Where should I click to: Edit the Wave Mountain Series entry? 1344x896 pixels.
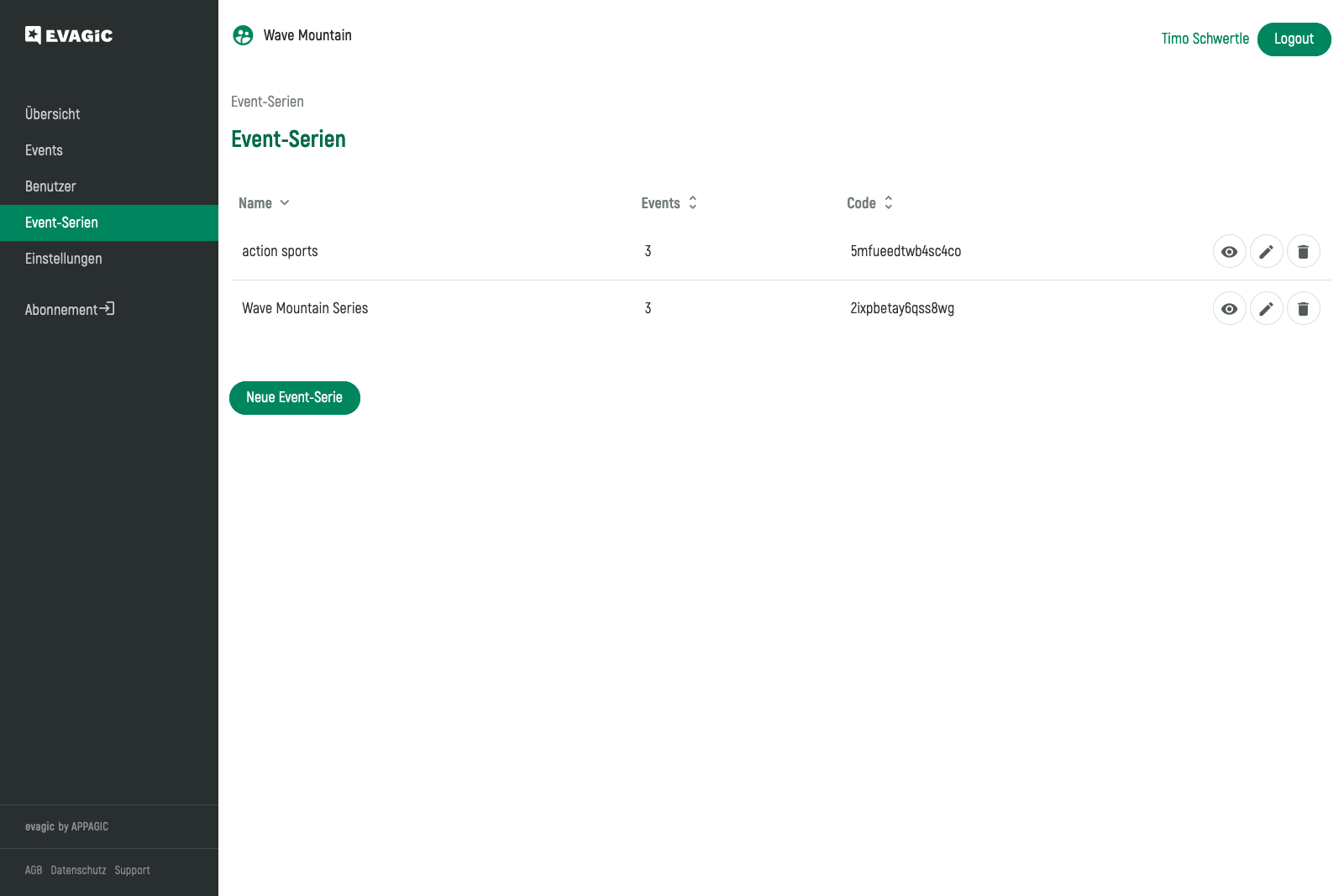1266,309
